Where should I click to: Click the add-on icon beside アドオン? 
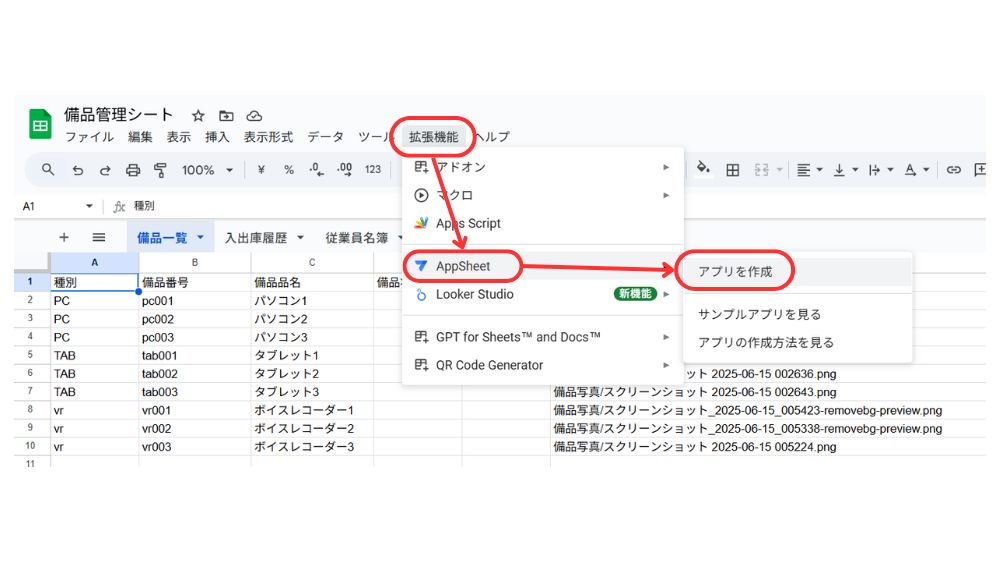[421, 166]
